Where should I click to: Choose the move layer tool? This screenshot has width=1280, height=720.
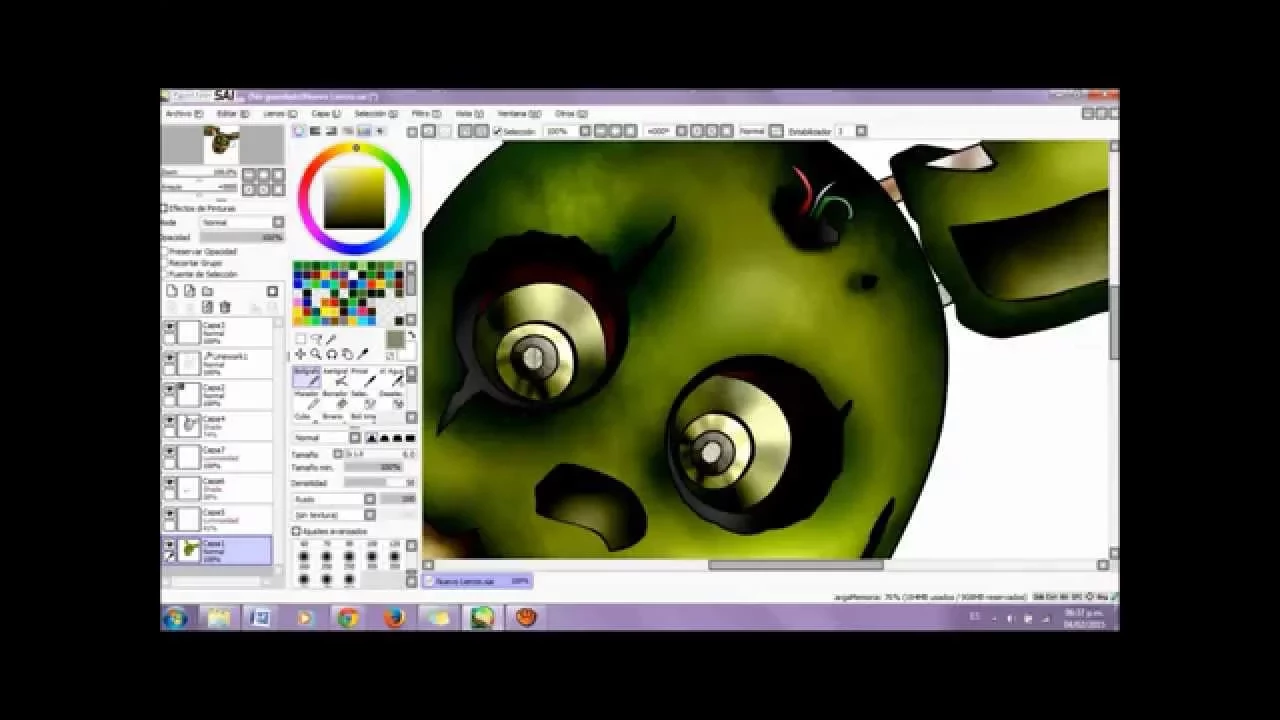(300, 354)
